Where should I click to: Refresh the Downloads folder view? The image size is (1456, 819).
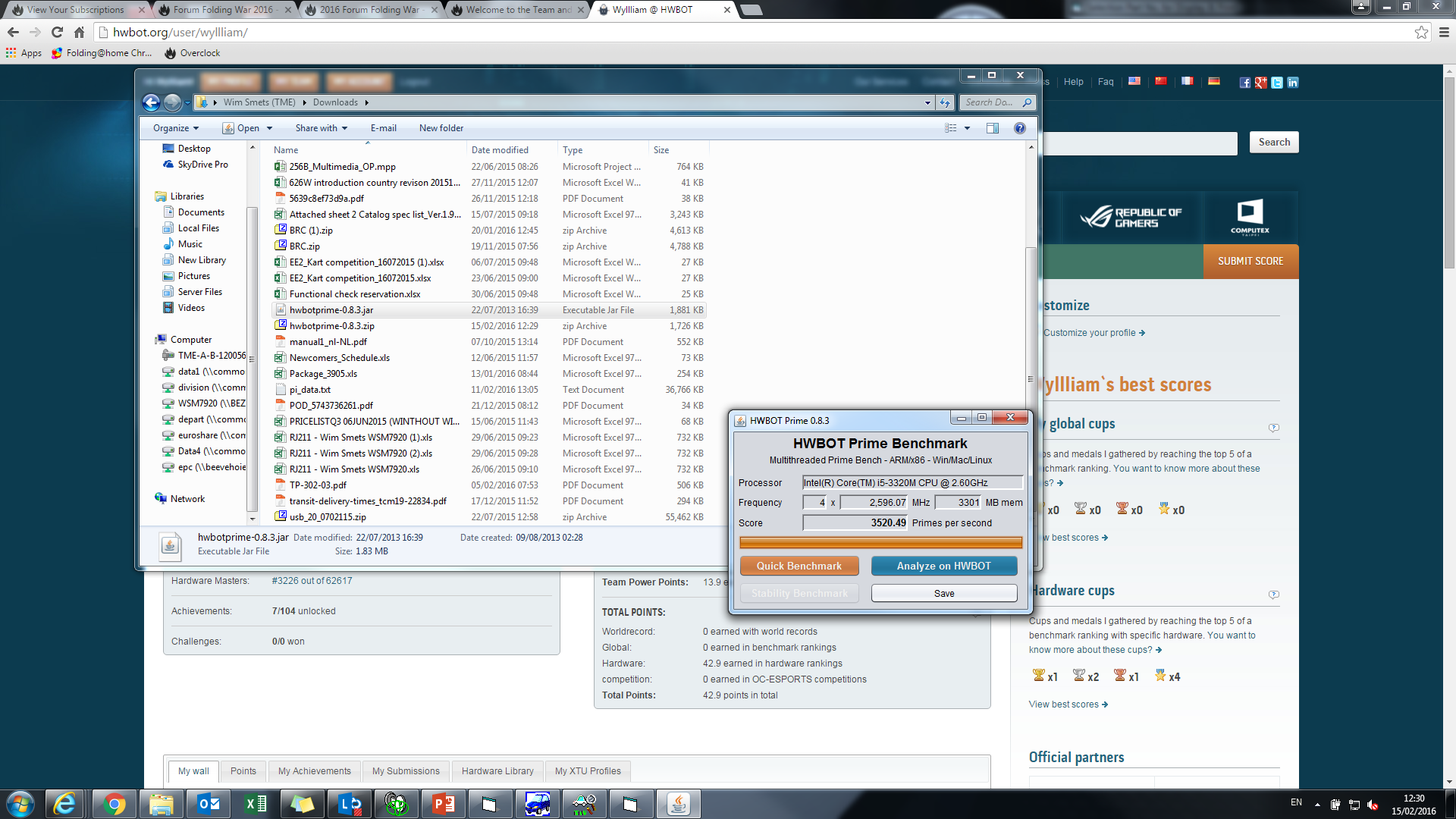point(945,102)
